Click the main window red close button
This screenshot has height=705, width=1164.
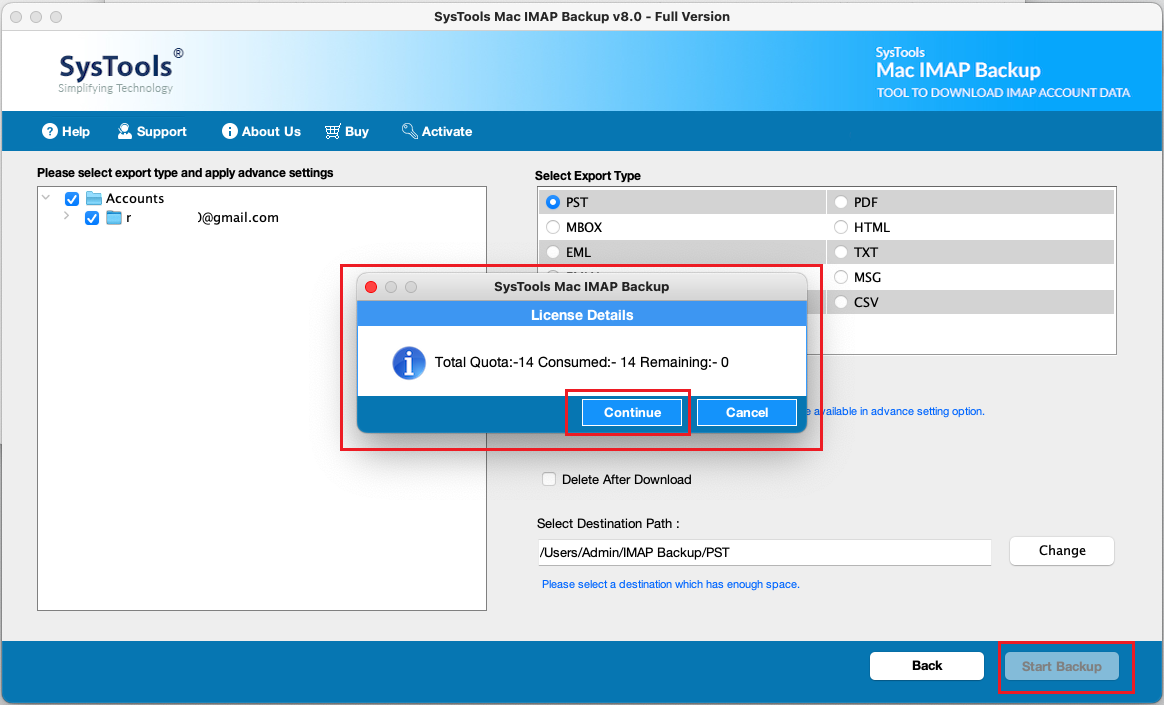click(x=16, y=16)
